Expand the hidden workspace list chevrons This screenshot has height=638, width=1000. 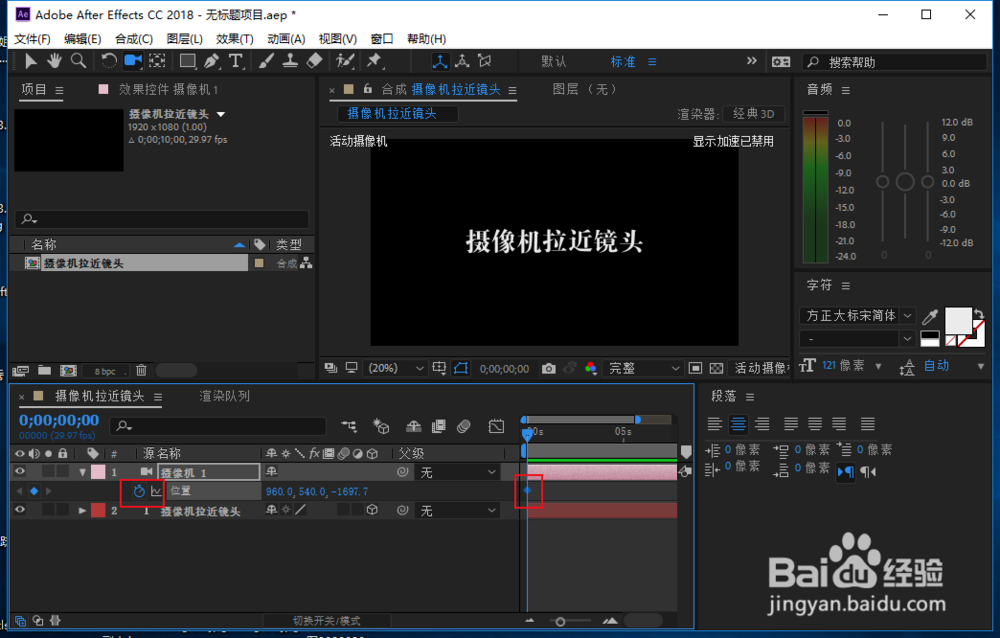[x=752, y=61]
